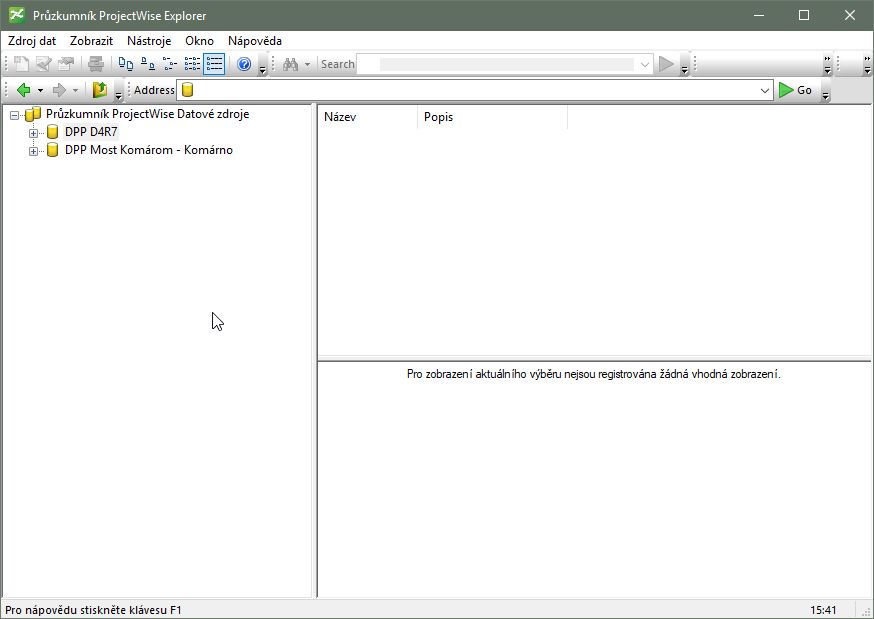Click the Up one level folder icon

coord(100,90)
